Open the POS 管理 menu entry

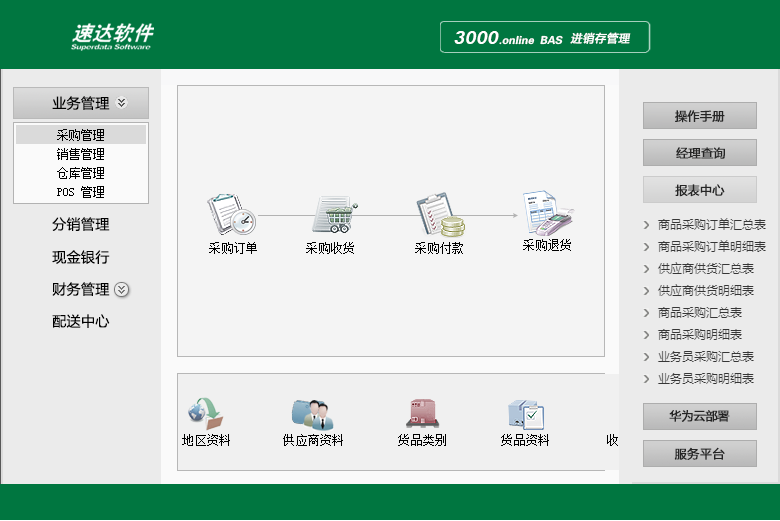pos(81,192)
